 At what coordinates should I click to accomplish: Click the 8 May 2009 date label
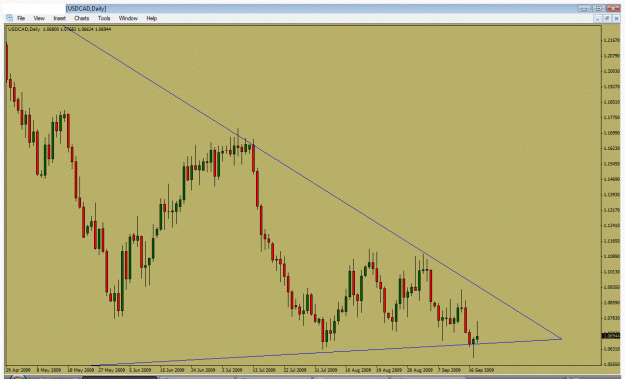pos(49,370)
